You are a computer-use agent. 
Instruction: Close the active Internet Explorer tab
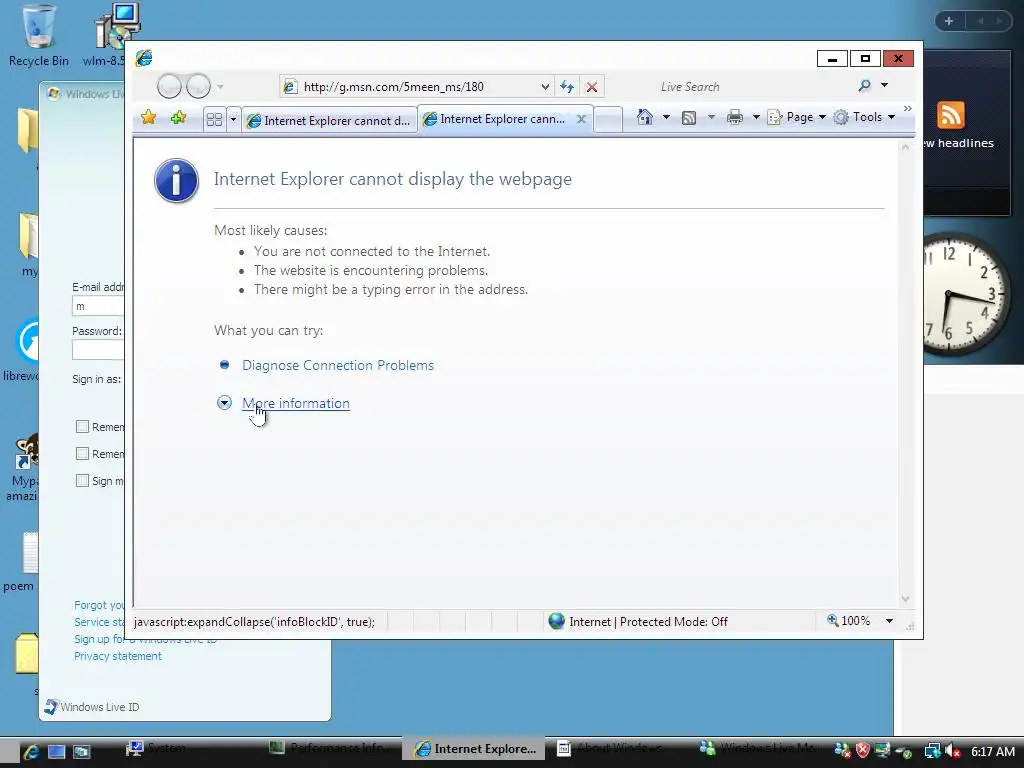pyautogui.click(x=581, y=119)
